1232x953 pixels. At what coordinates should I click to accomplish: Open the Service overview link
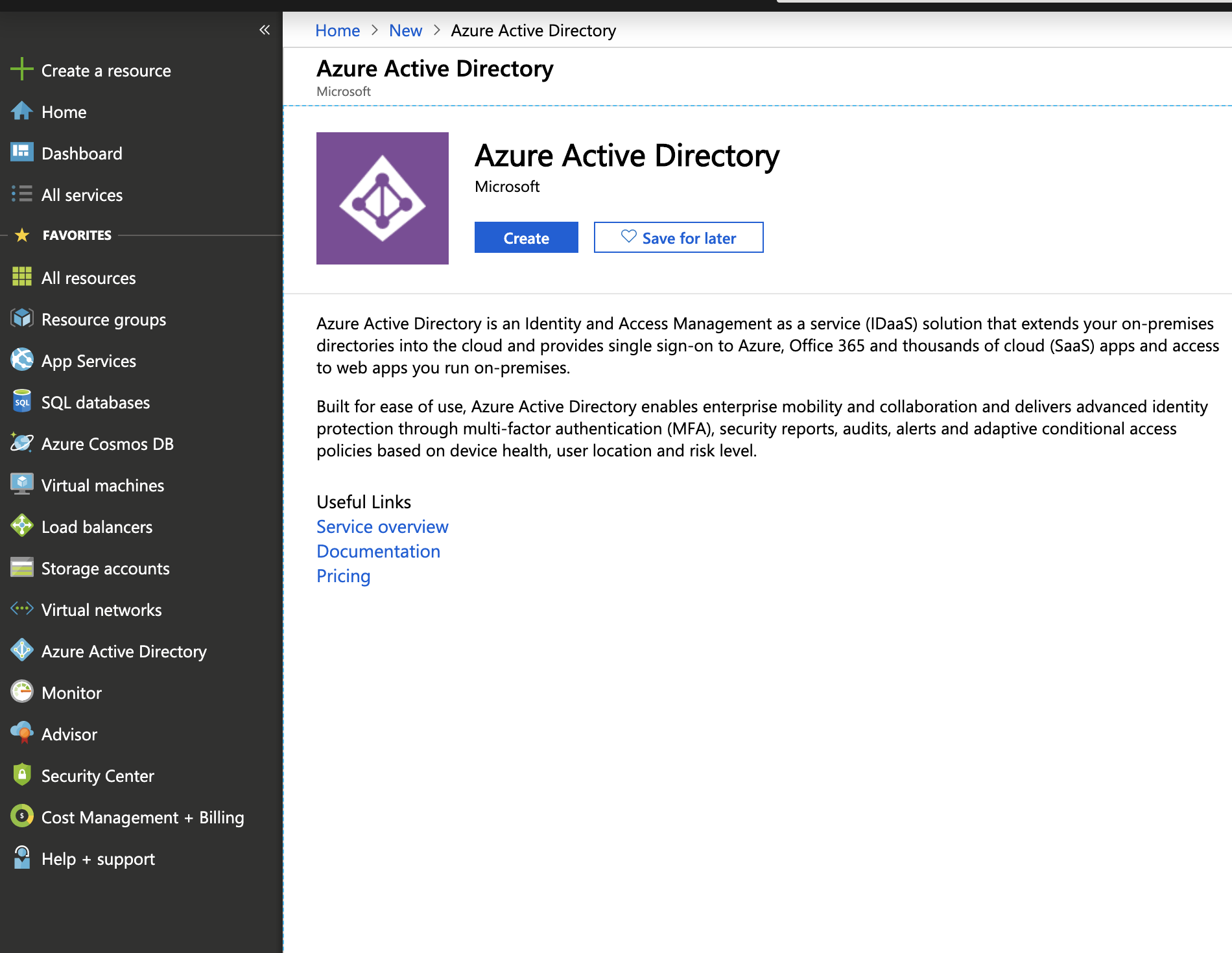[x=383, y=526]
